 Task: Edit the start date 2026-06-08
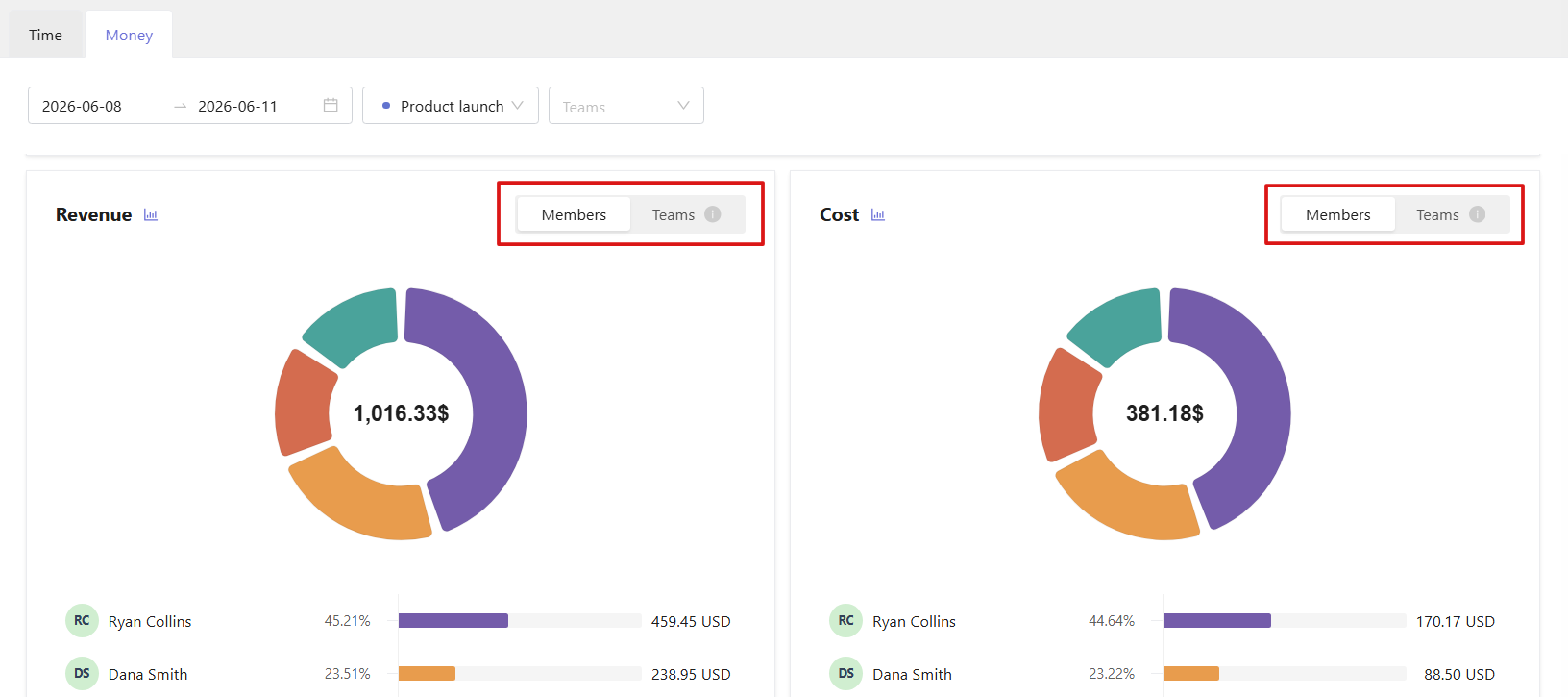coord(82,106)
